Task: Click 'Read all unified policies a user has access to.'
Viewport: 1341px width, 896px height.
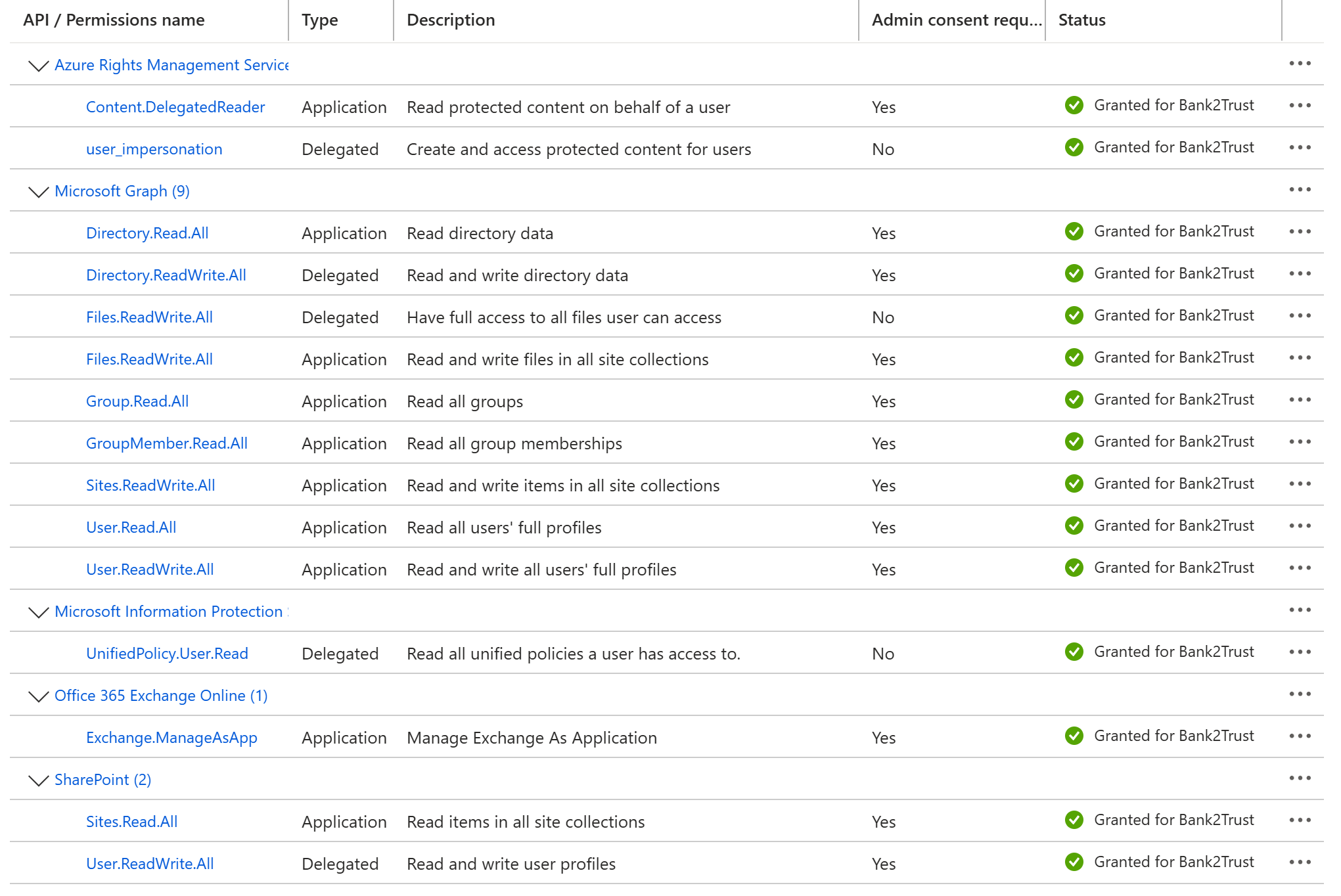Action: tap(574, 654)
